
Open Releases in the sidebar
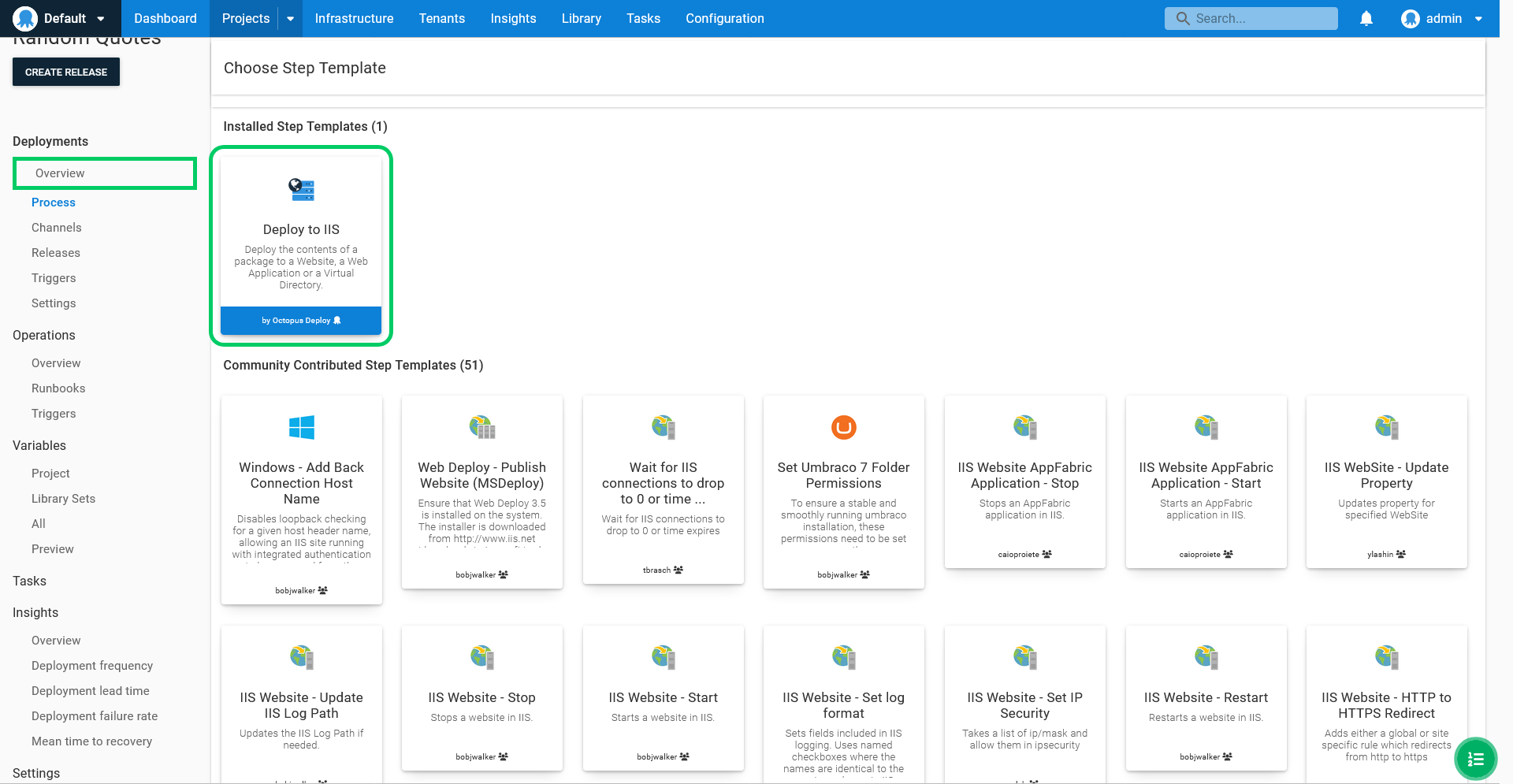(x=56, y=253)
